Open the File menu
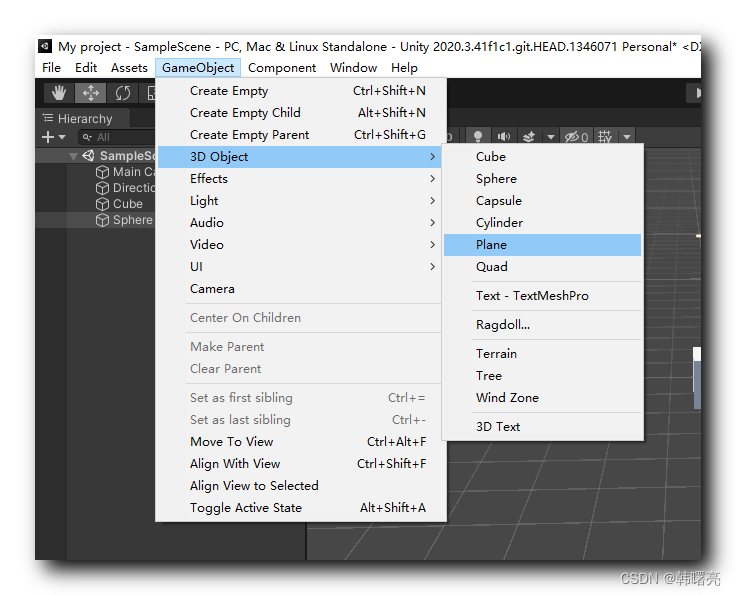This screenshot has width=736, height=595. click(52, 68)
